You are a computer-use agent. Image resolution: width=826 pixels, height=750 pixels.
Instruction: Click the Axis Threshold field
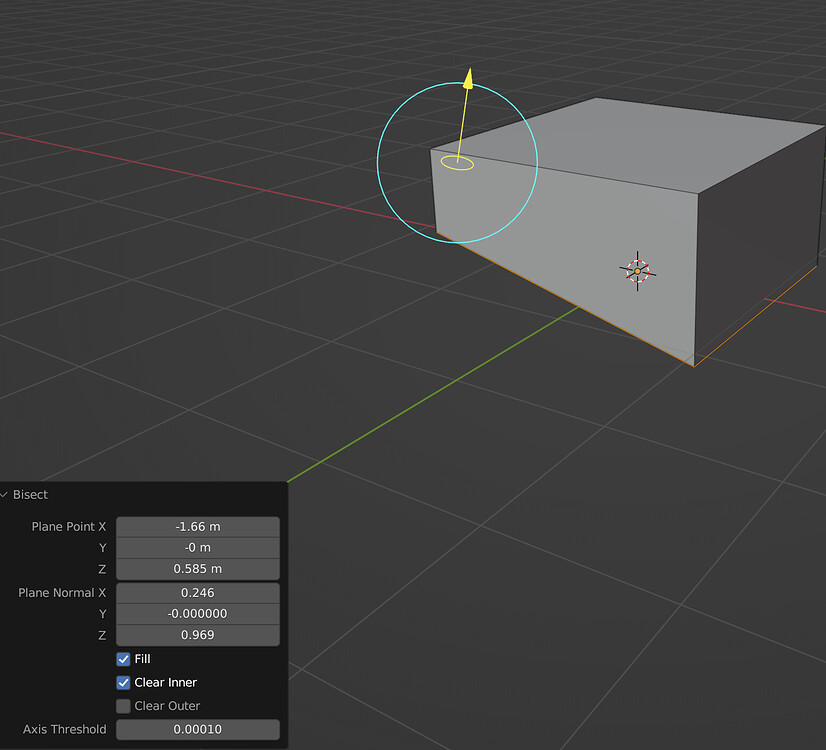(x=197, y=729)
